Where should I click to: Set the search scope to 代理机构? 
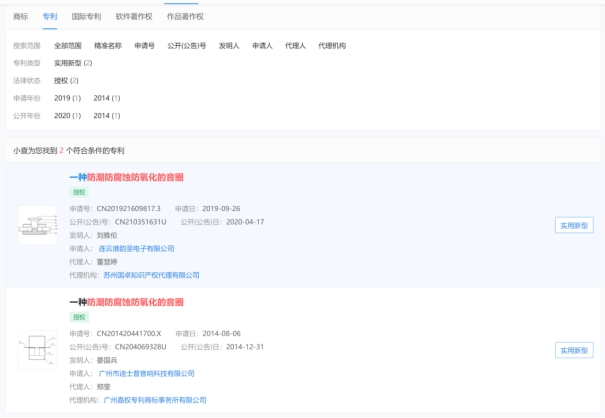coord(332,46)
